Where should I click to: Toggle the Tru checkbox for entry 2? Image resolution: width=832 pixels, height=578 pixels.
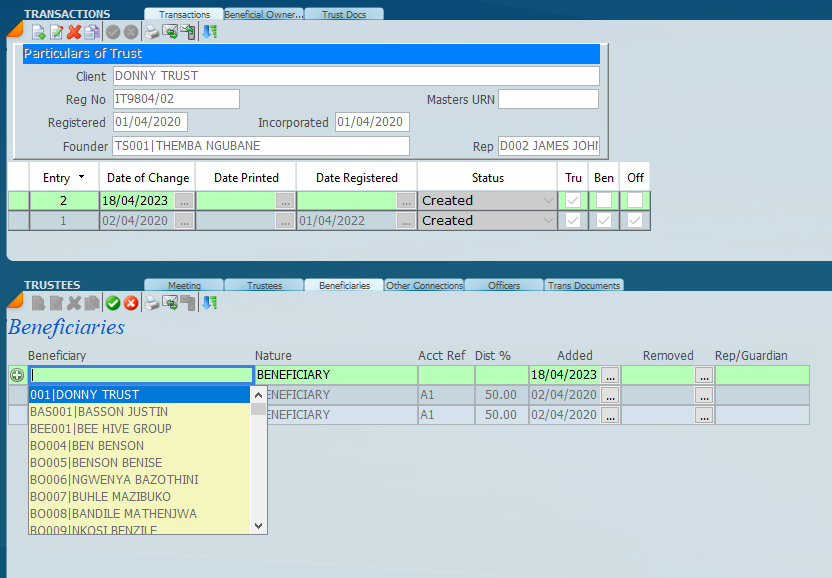[573, 200]
